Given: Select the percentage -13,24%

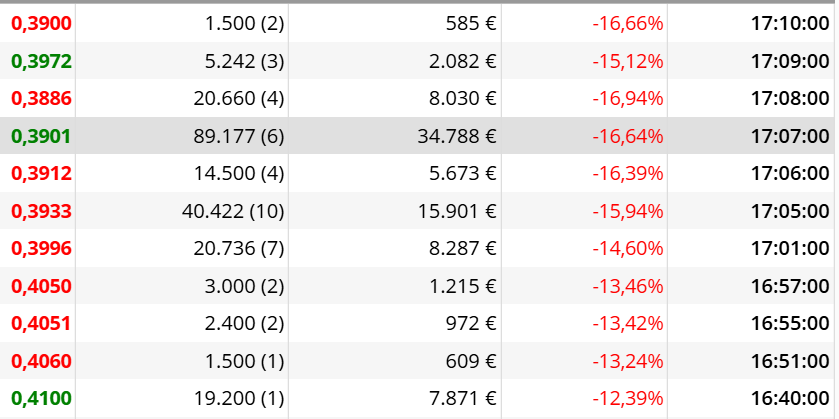Looking at the screenshot, I should coord(628,361).
